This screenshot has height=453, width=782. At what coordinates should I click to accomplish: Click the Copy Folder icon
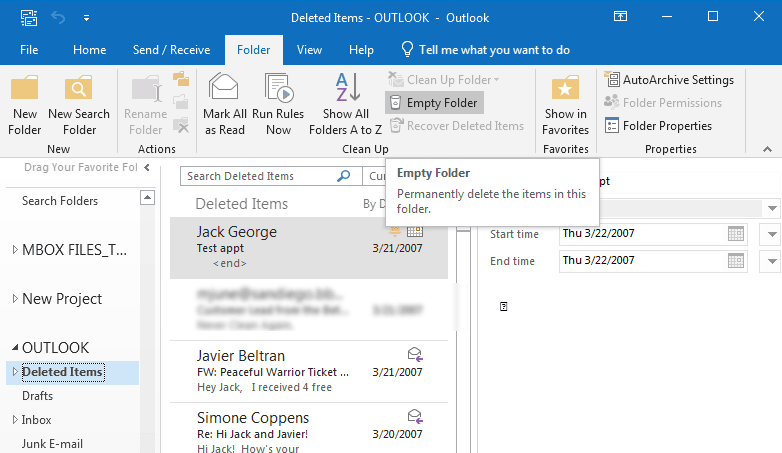click(x=181, y=79)
